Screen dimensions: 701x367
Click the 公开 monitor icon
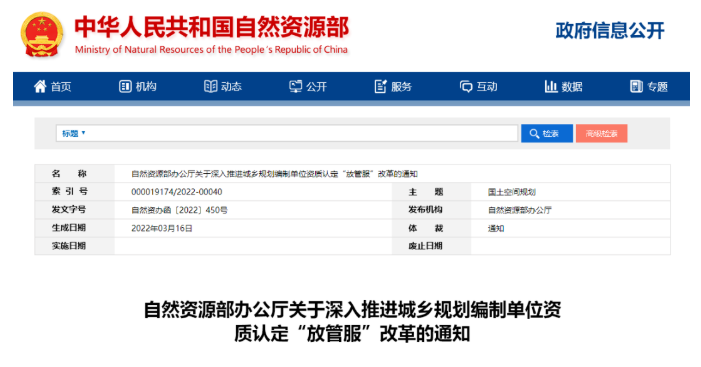tap(295, 86)
